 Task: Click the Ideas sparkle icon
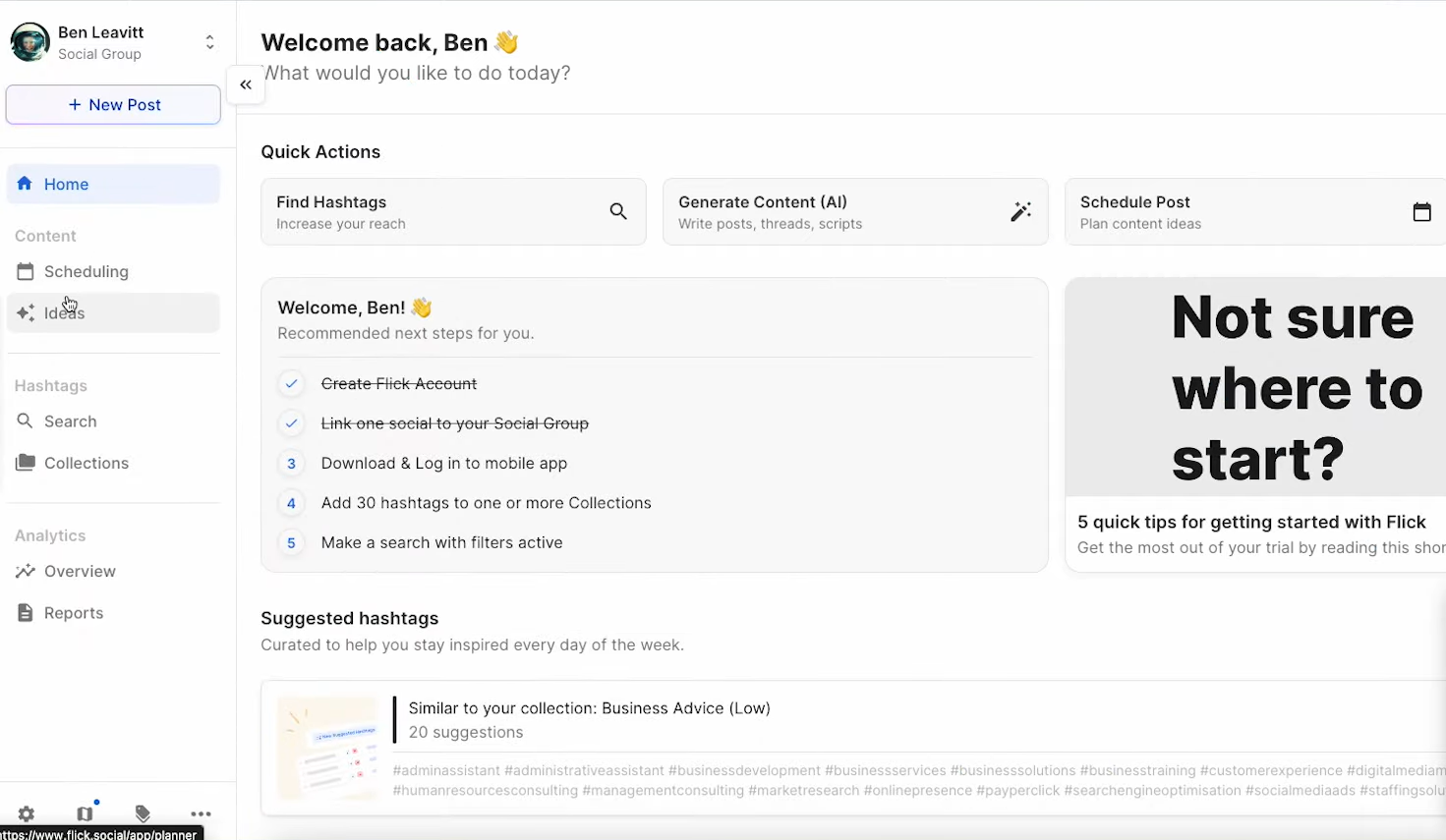point(26,312)
